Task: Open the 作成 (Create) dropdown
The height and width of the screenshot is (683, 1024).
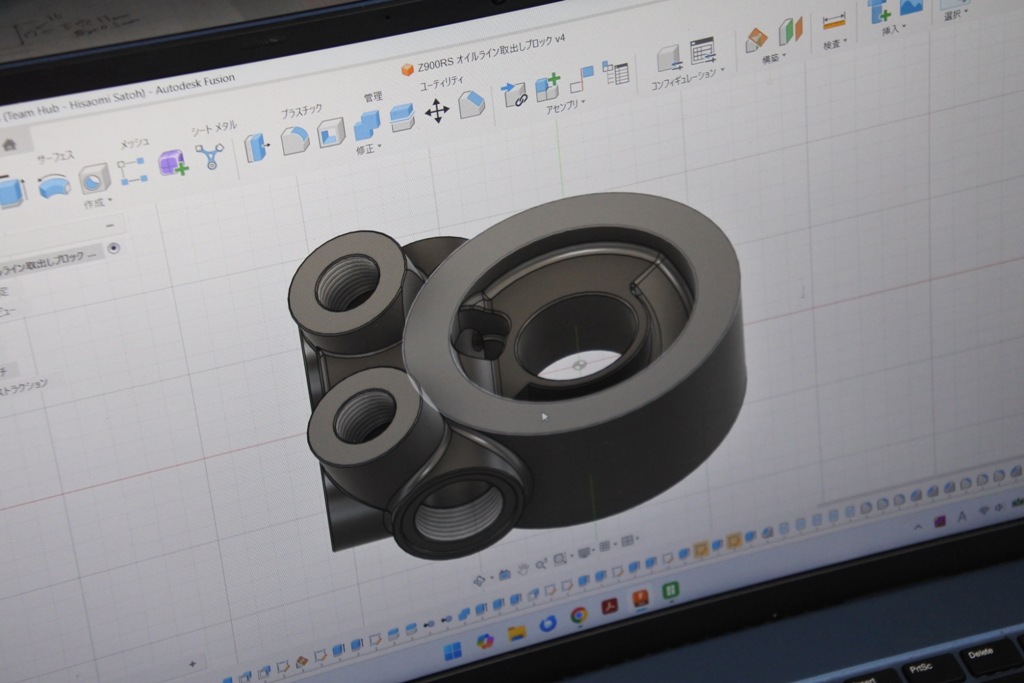Action: 96,203
